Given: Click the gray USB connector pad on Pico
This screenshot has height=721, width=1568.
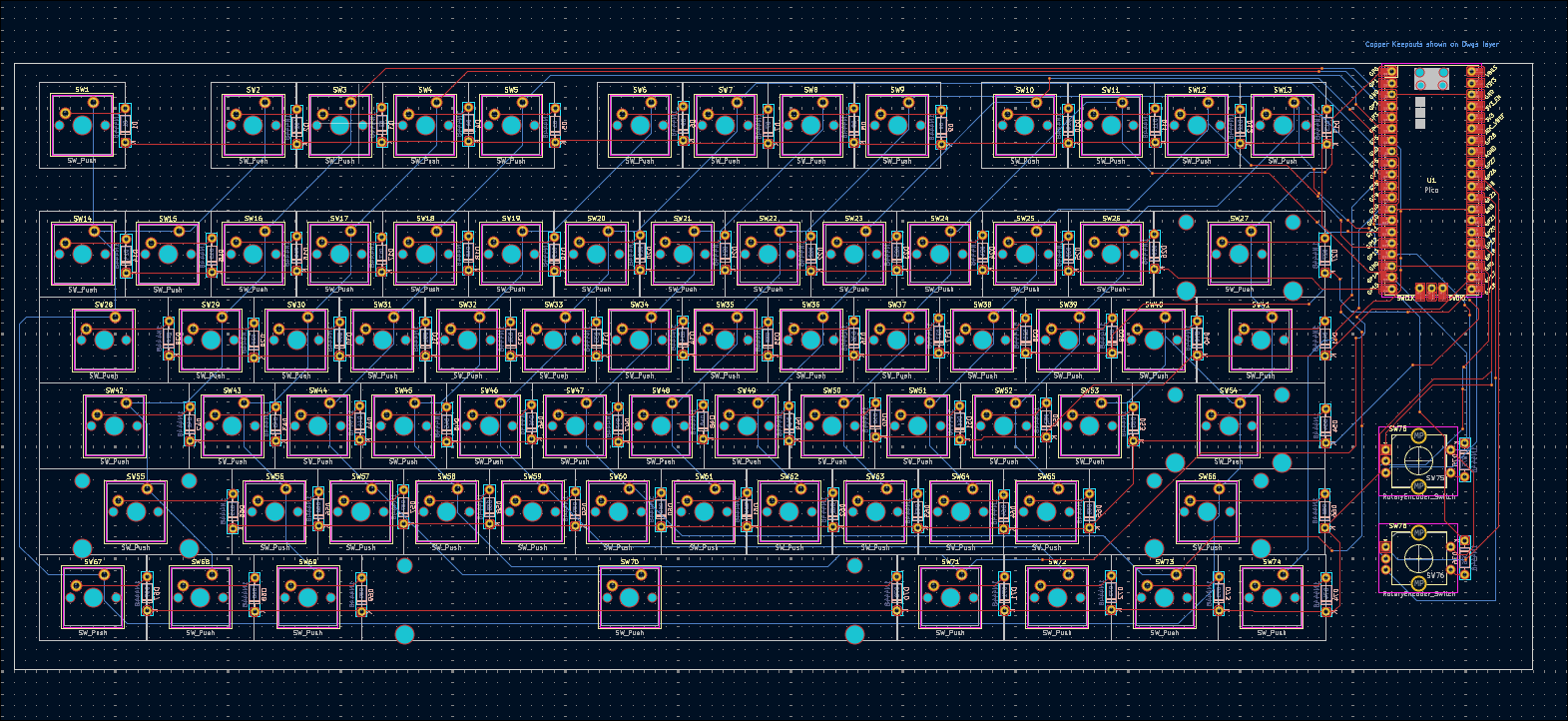Looking at the screenshot, I should (1431, 79).
